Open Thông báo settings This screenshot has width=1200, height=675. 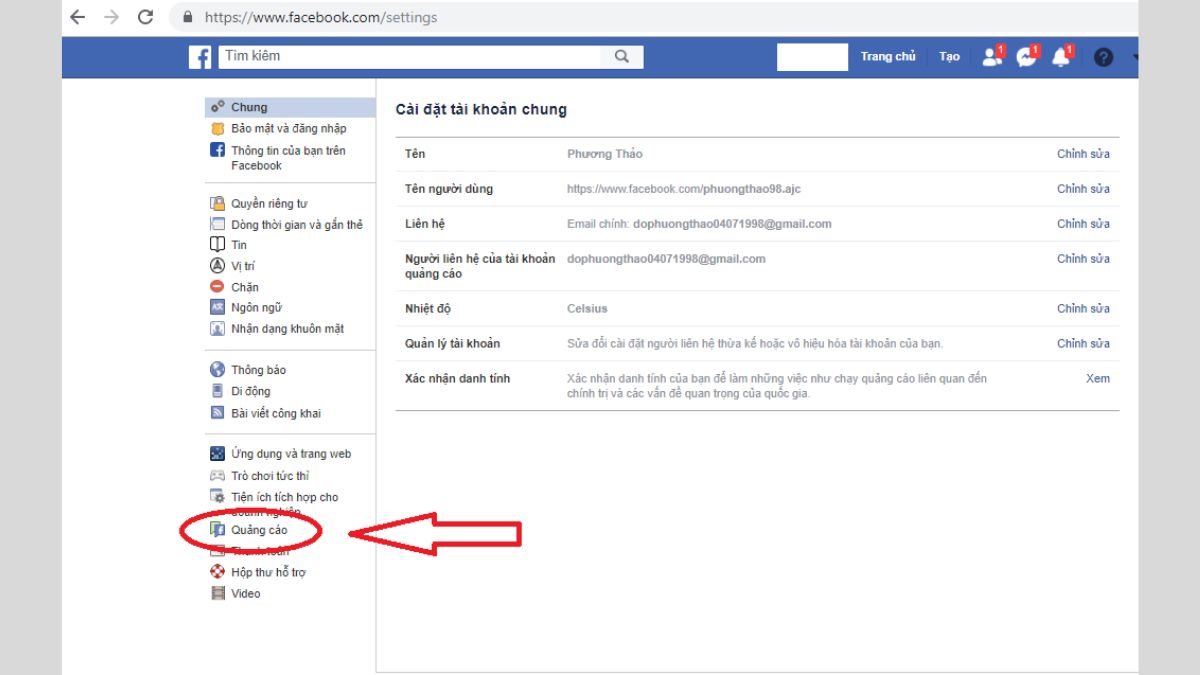(x=258, y=370)
